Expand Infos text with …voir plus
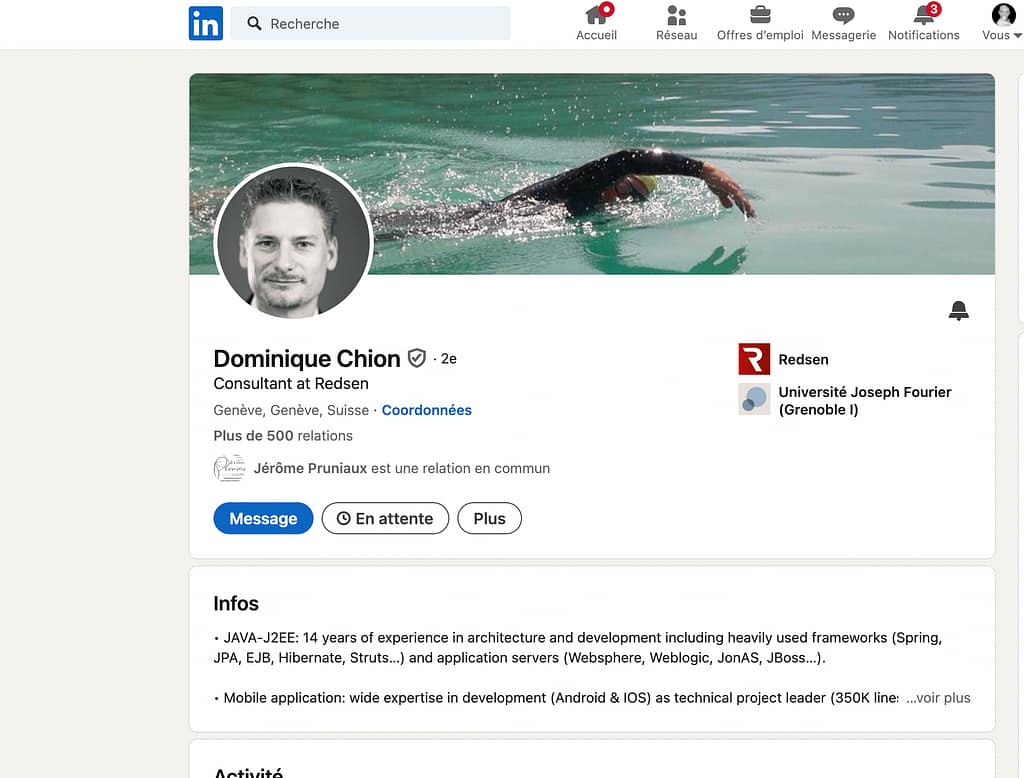Image resolution: width=1024 pixels, height=778 pixels. click(x=938, y=698)
